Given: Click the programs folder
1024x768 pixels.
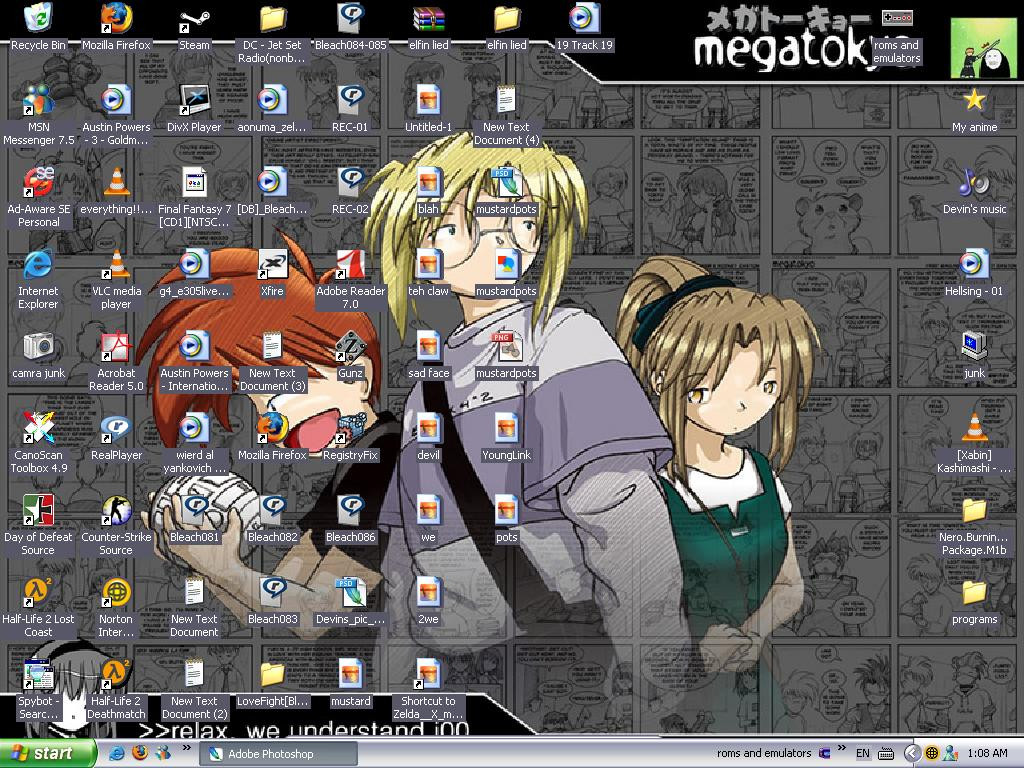Looking at the screenshot, I should tap(974, 592).
